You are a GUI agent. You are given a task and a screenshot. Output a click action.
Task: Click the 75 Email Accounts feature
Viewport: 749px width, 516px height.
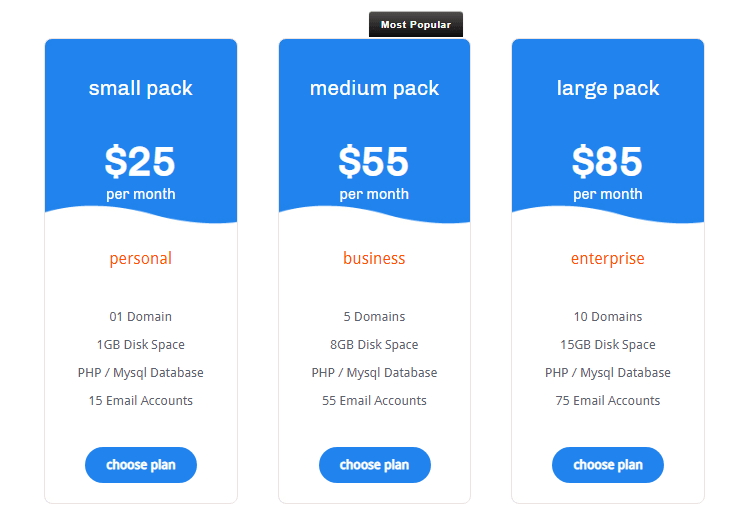point(608,400)
